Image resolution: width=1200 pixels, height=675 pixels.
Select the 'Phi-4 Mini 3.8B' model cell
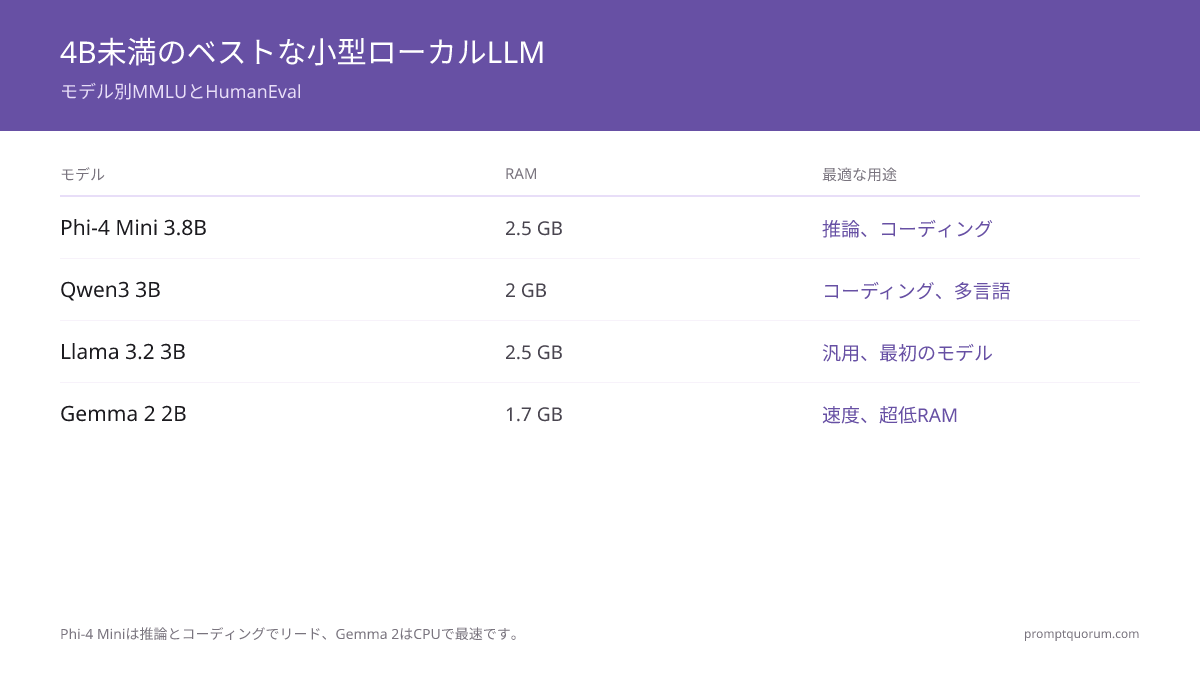click(133, 228)
